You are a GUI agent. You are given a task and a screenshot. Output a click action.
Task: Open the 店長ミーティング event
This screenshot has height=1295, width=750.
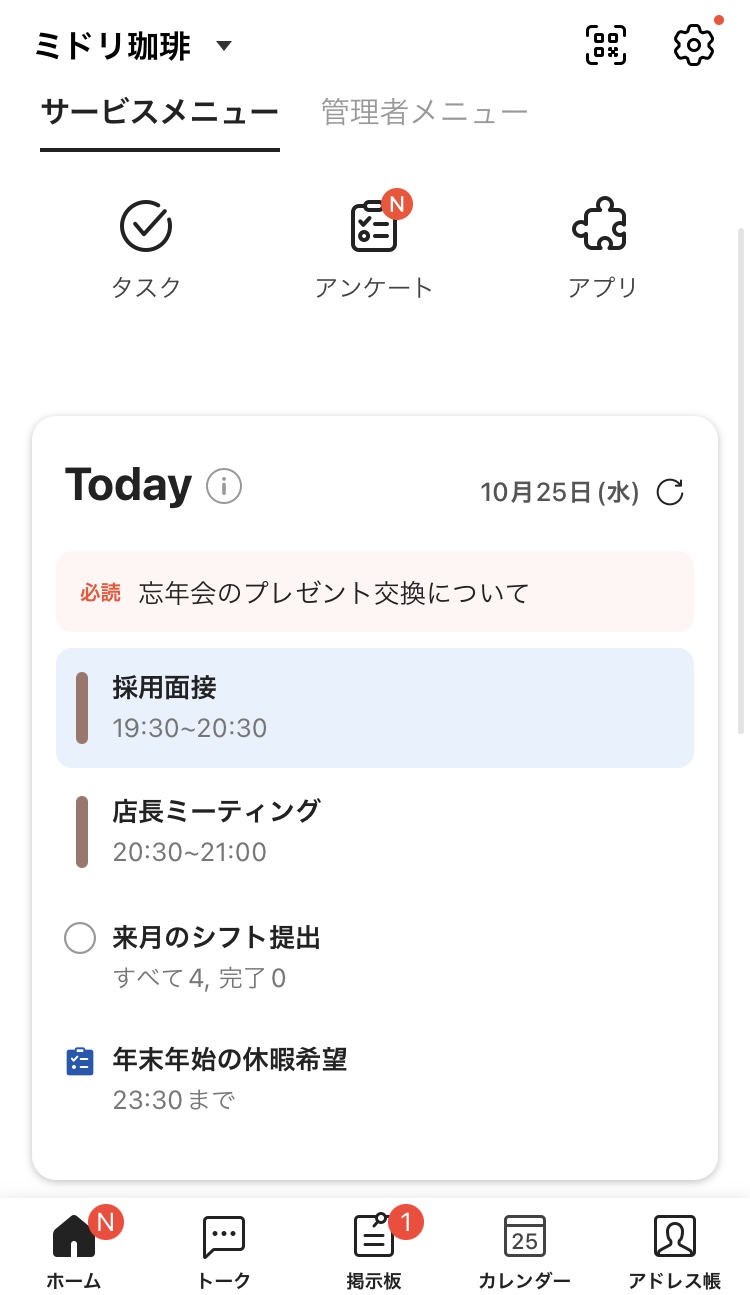(x=375, y=831)
